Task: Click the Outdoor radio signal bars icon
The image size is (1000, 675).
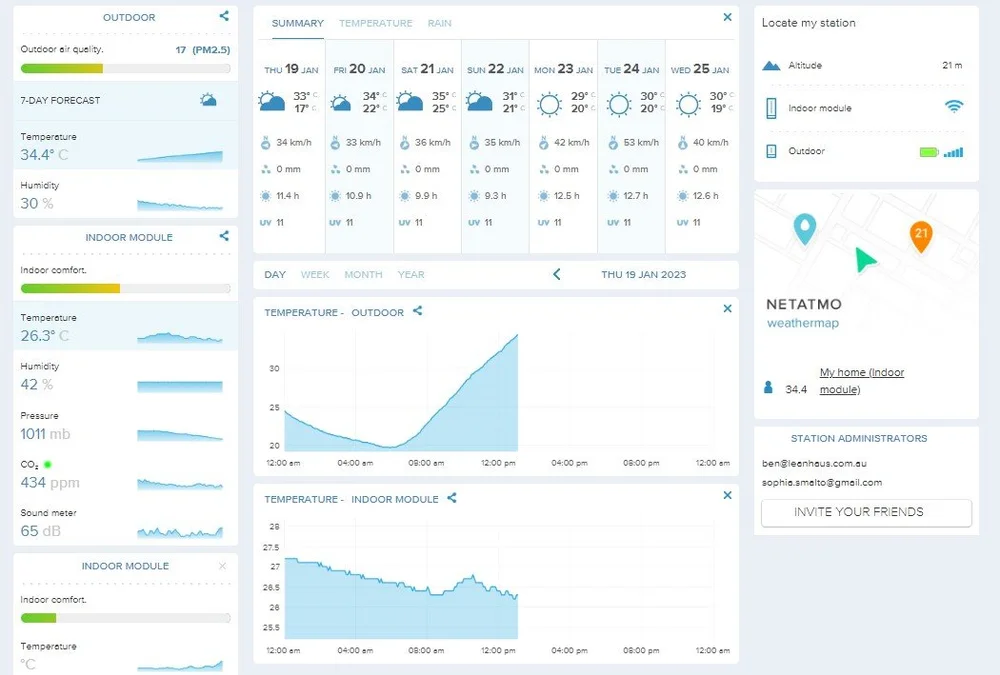Action: click(953, 152)
